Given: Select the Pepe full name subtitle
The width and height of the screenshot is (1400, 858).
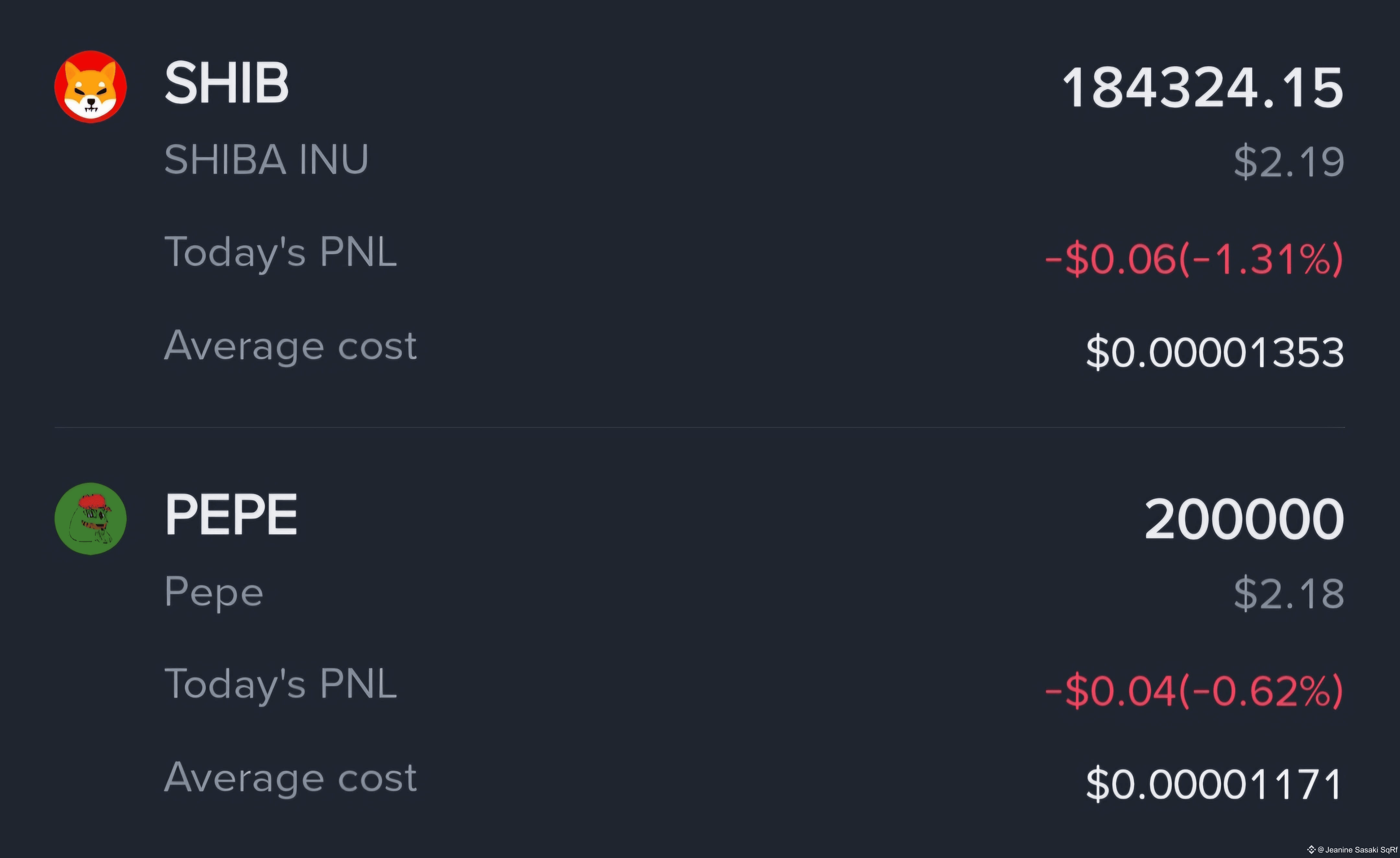Looking at the screenshot, I should pos(214,592).
